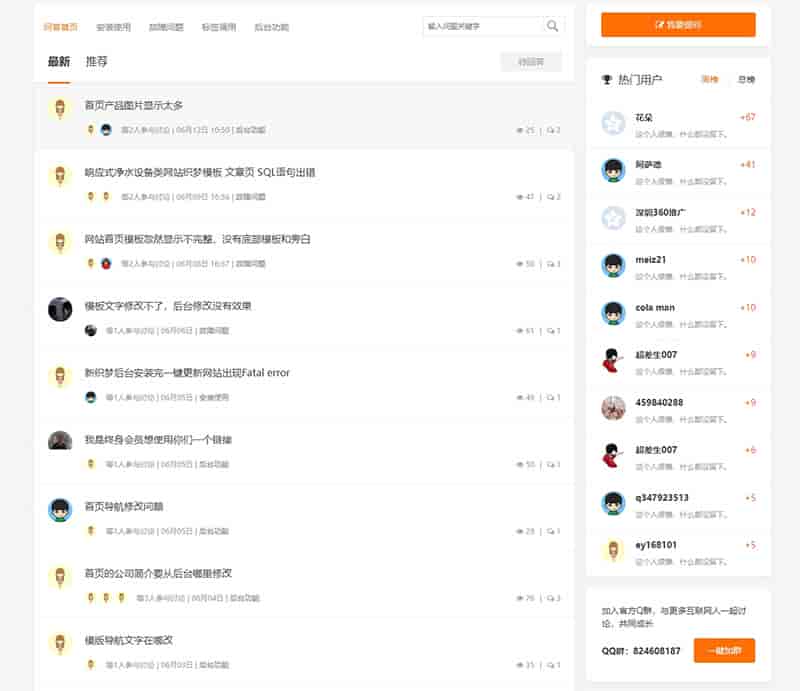Open author avatar of 模版导航文字在哪改 post
The height and width of the screenshot is (691, 800).
tap(60, 644)
